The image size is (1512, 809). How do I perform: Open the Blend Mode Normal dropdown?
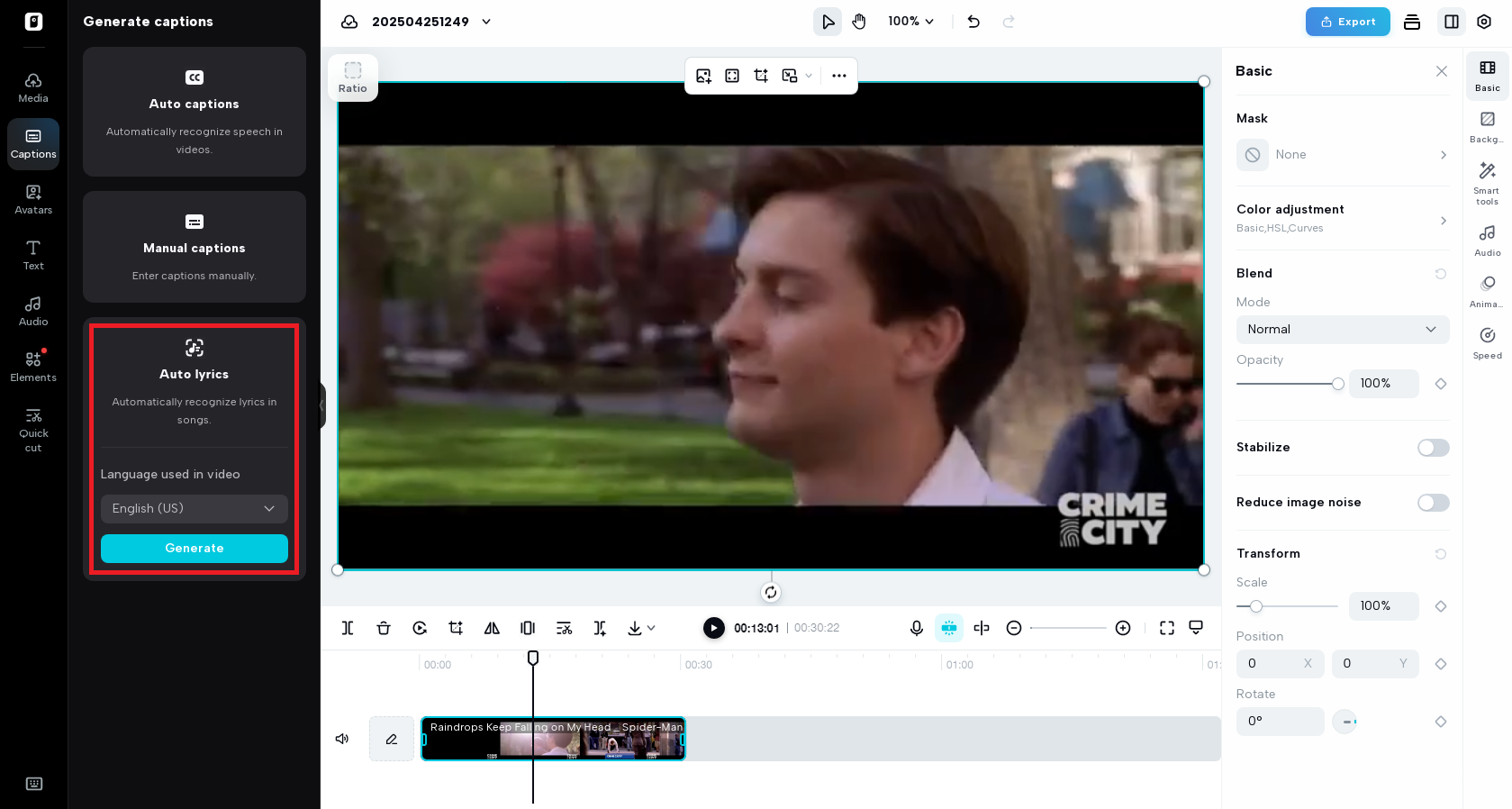pos(1343,330)
